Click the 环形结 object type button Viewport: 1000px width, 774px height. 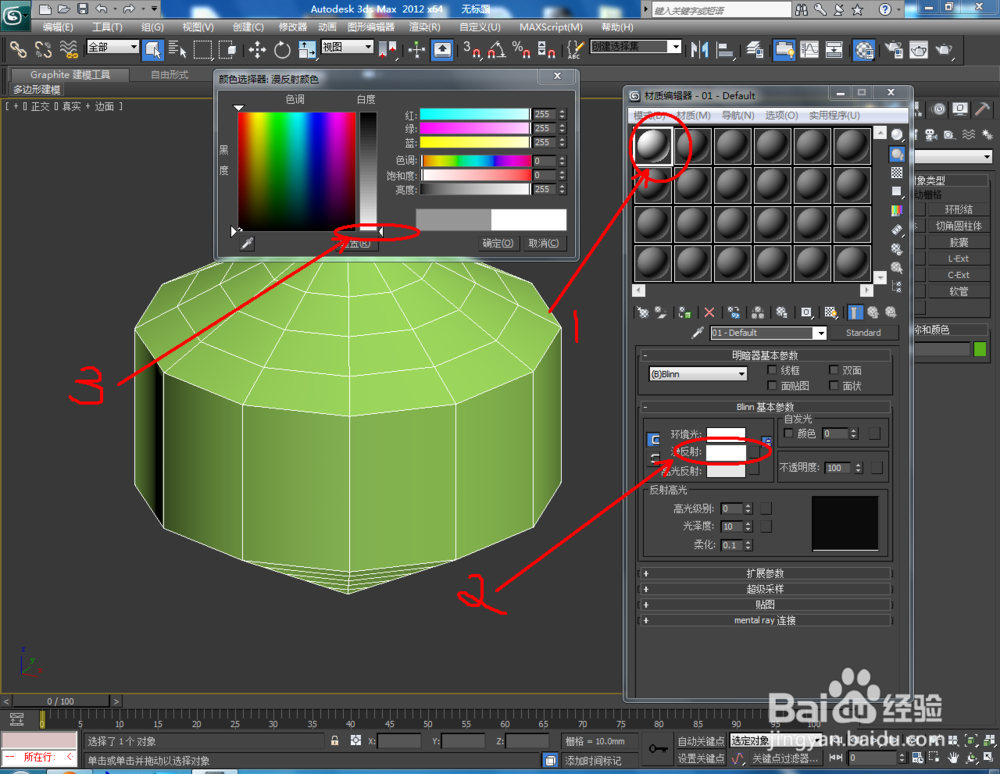point(959,210)
